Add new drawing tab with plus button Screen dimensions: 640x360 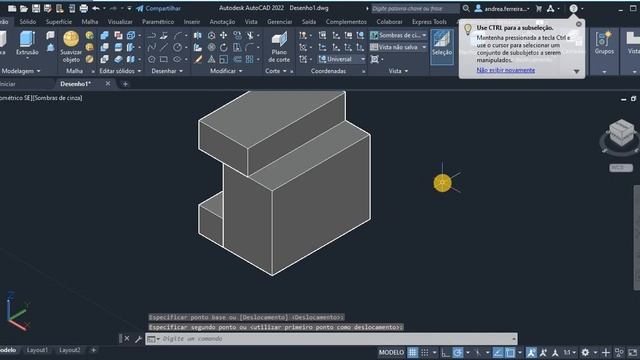point(125,84)
